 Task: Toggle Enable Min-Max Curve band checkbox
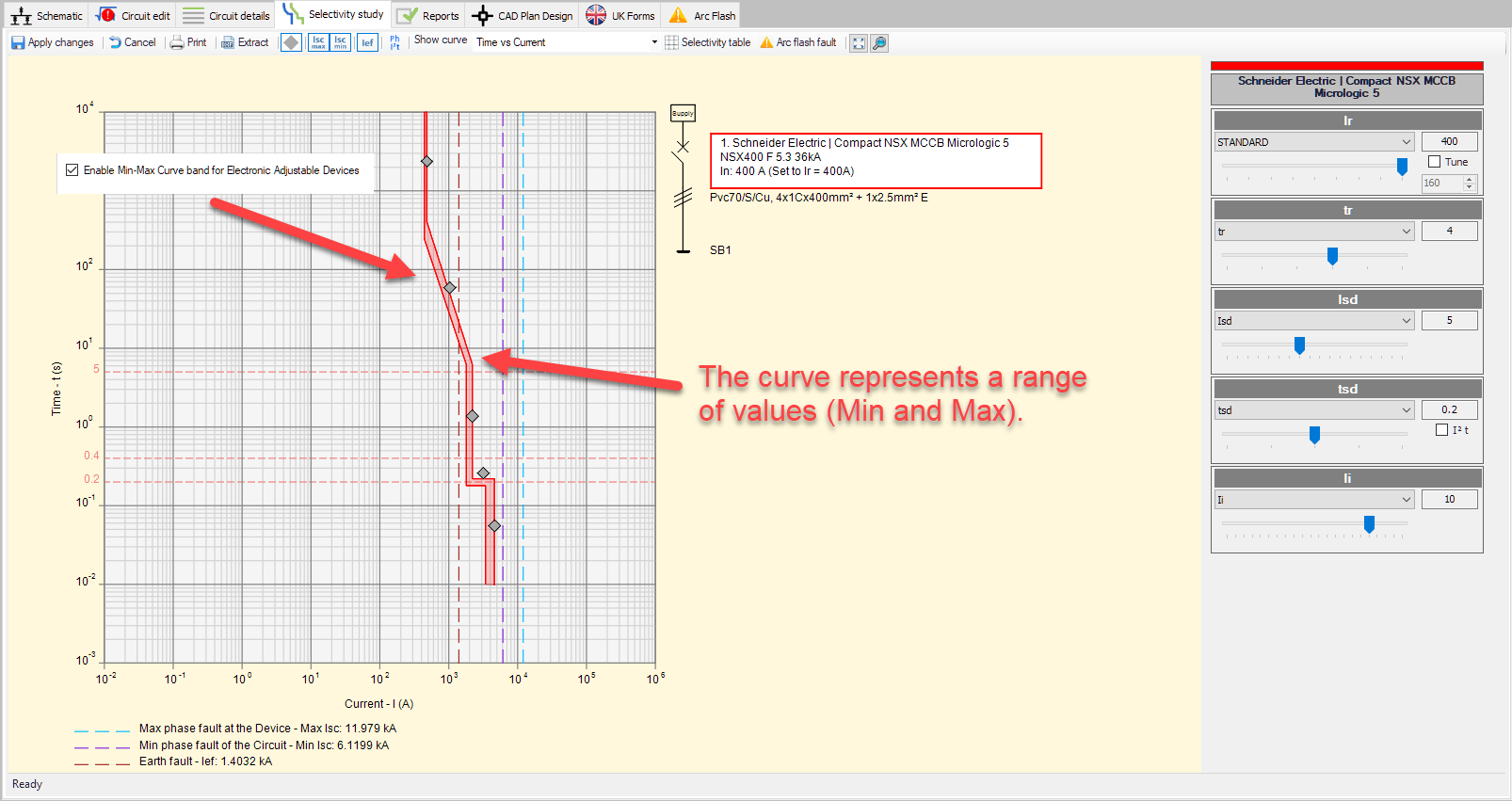pos(72,170)
